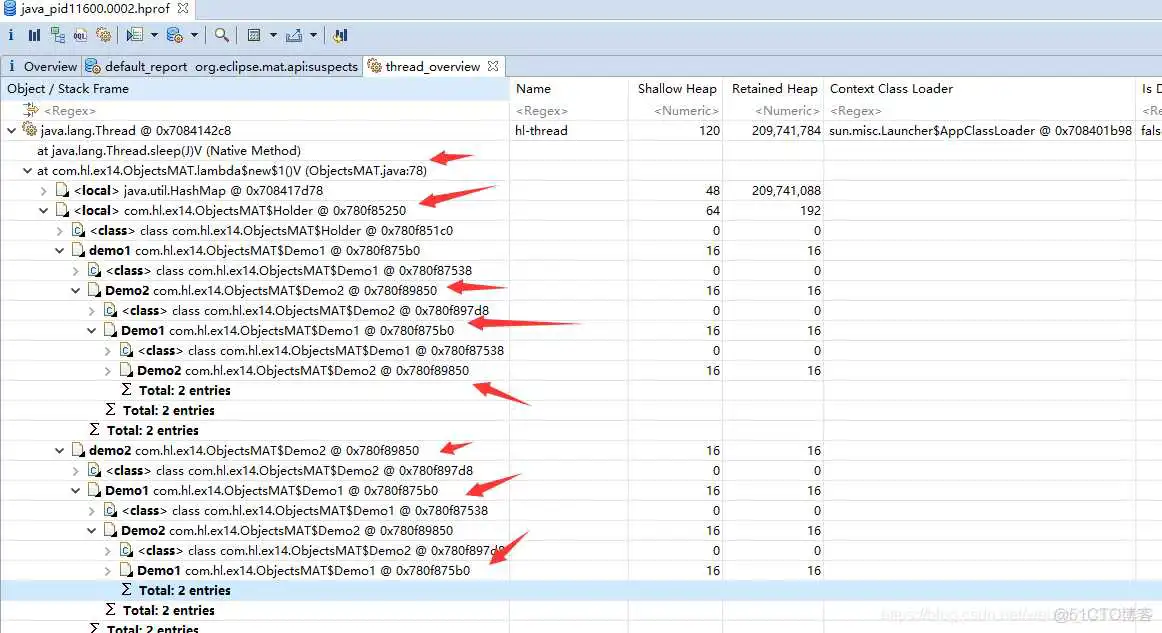Image resolution: width=1162 pixels, height=633 pixels.
Task: Click the Thread Overview gear icon in toolbar
Action: 103,35
